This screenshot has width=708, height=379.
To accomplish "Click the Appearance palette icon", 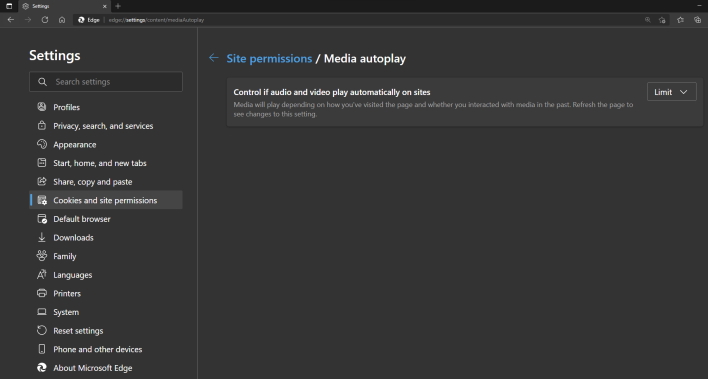I will coord(42,144).
